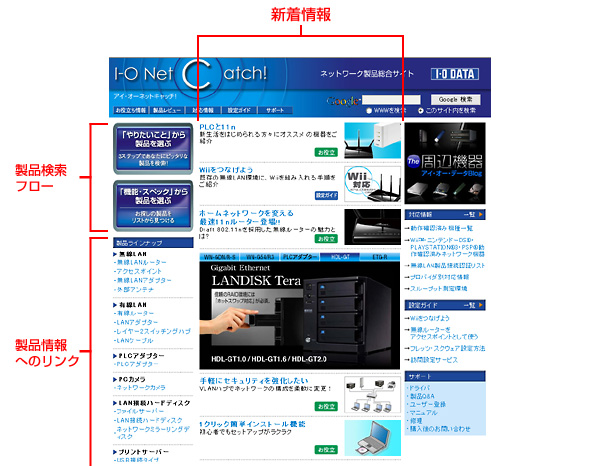Open the フレッツ・スクウェア設定方法 link

click(x=448, y=349)
